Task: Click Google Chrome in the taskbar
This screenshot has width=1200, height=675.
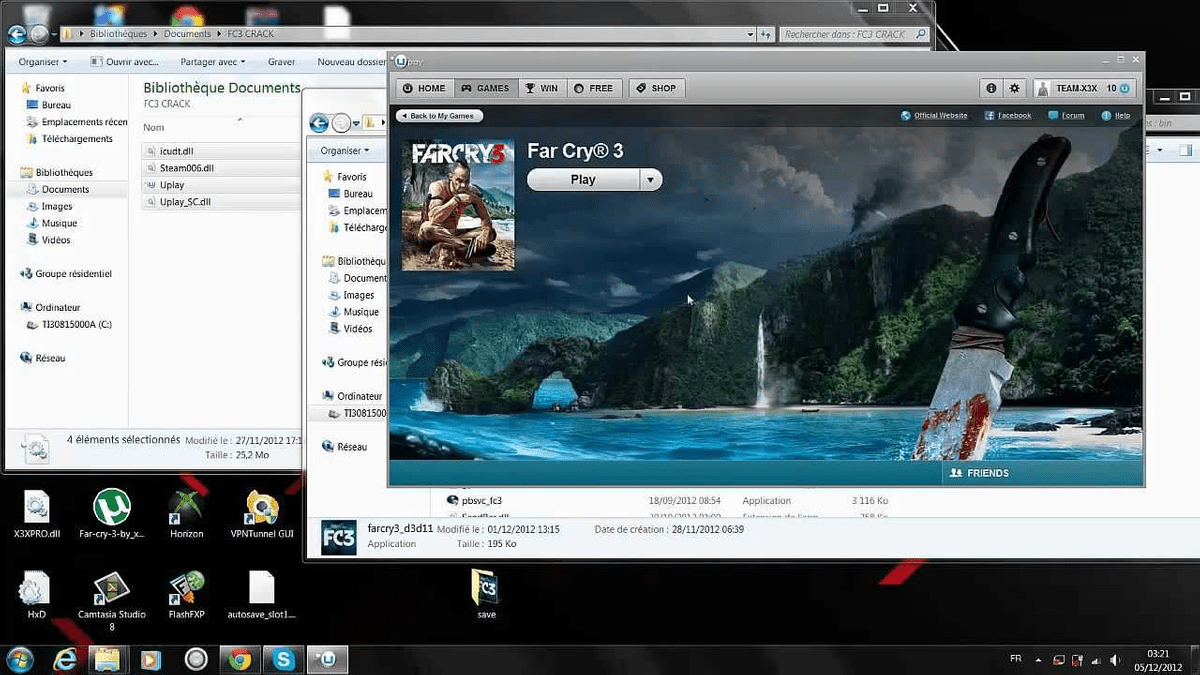Action: tap(239, 659)
